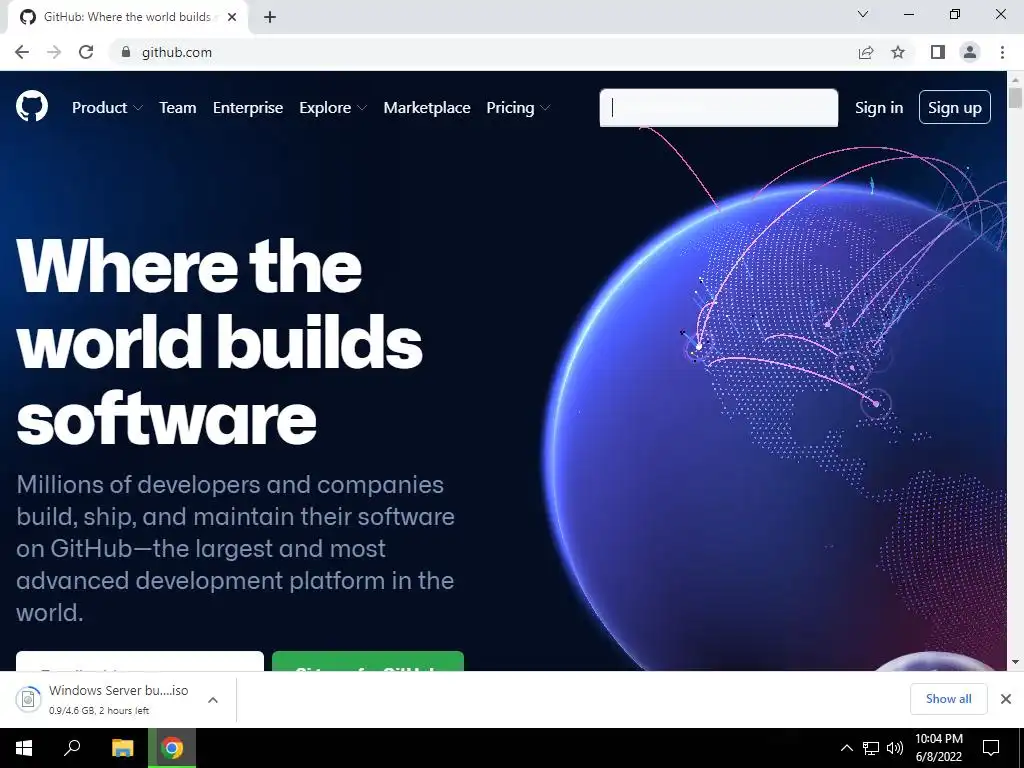
Task: Click the Sign in link
Action: point(878,108)
